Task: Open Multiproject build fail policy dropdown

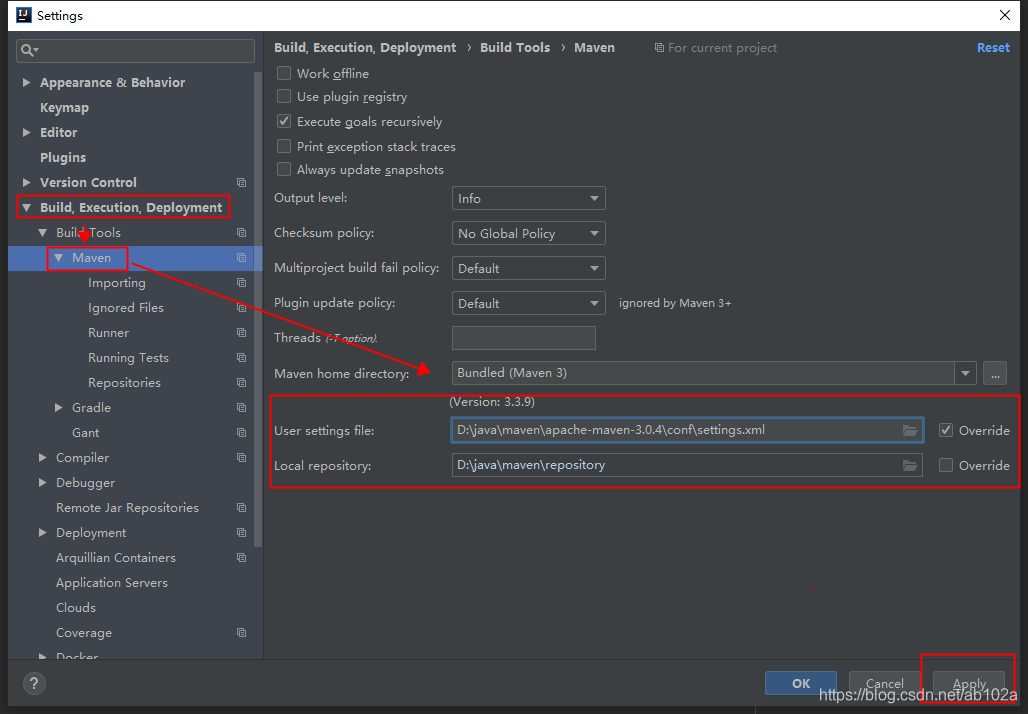Action: point(528,268)
